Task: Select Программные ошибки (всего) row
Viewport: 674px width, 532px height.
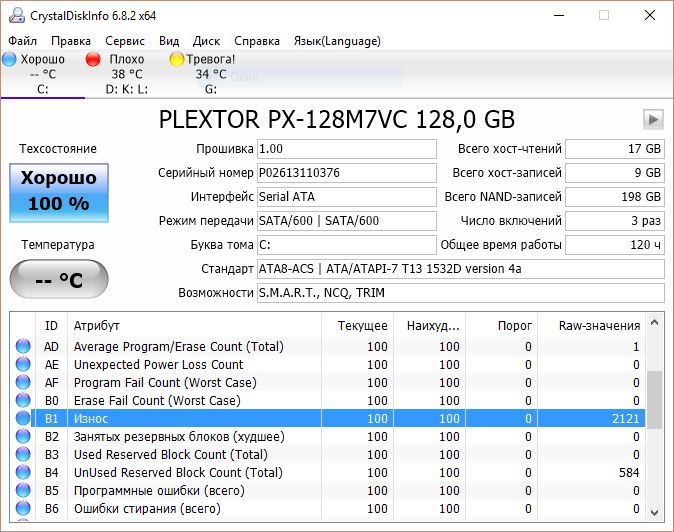Action: click(328, 490)
